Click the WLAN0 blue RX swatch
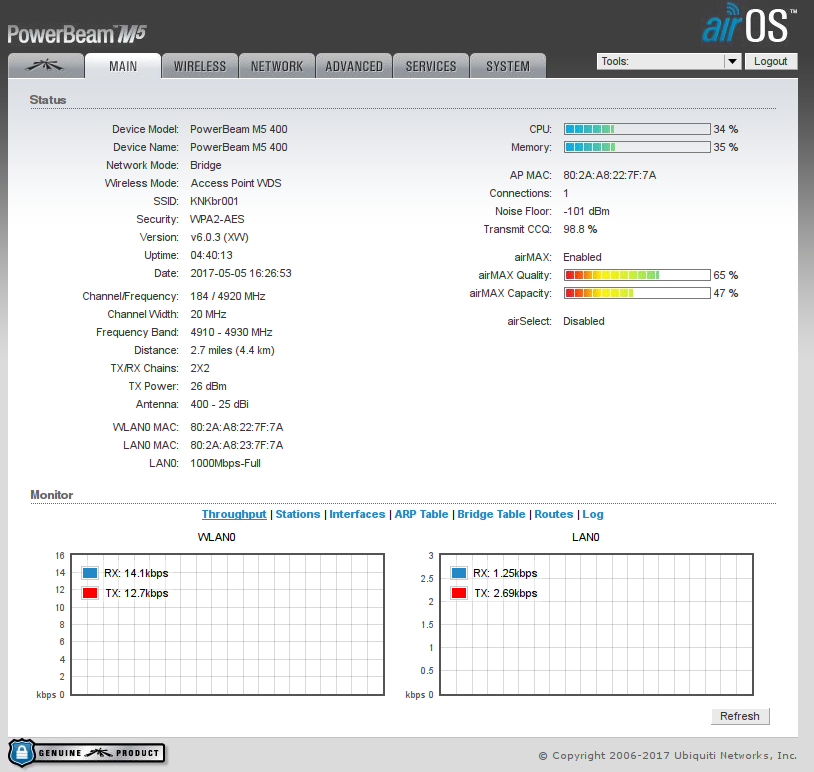Viewport: 814px width, 772px height. tap(90, 573)
